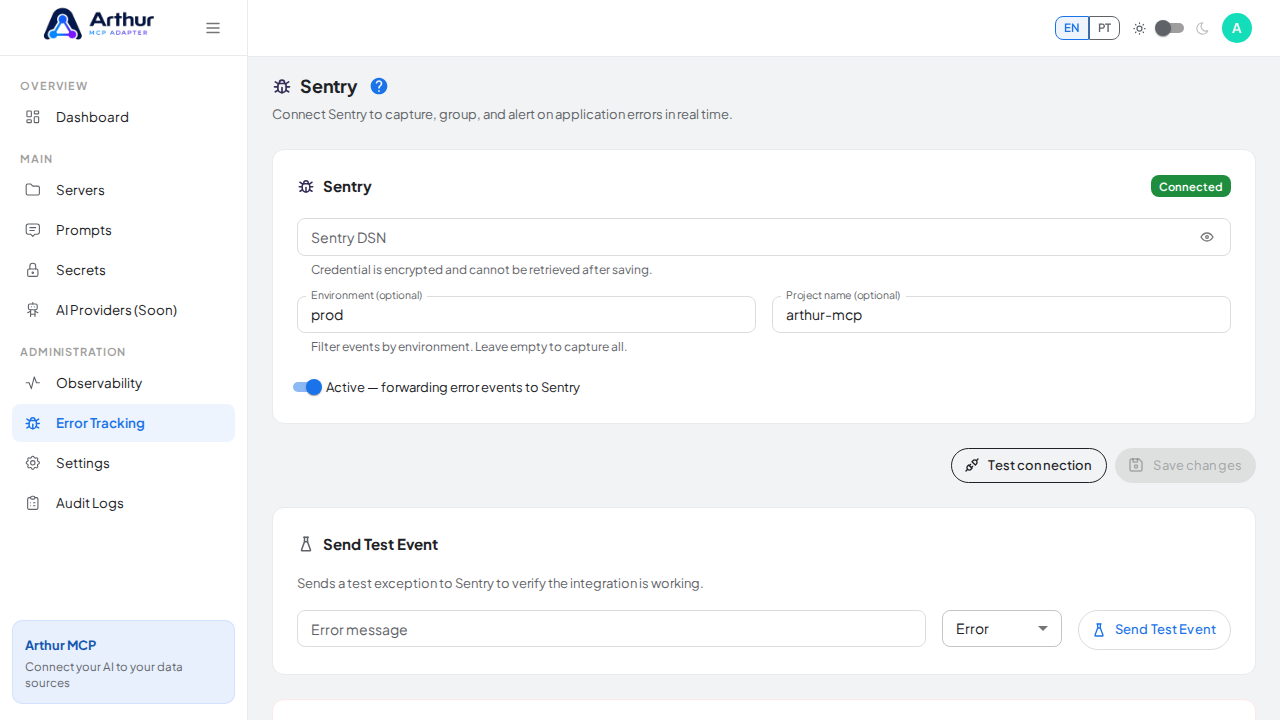Click the bug icon in the Sentry card header
This screenshot has width=1280, height=720.
point(306,187)
